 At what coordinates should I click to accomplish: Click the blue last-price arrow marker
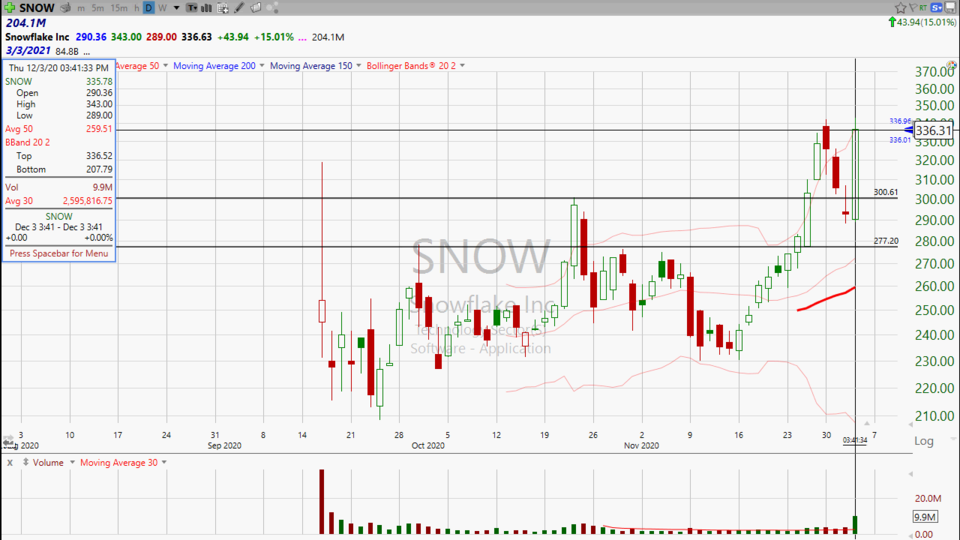909,130
